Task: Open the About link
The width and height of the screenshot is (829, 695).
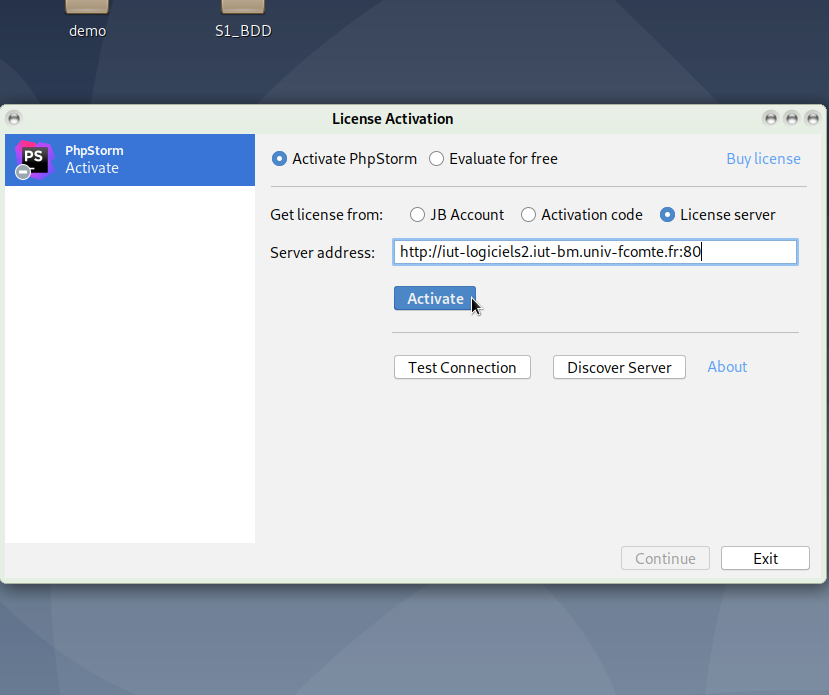Action: (x=727, y=367)
